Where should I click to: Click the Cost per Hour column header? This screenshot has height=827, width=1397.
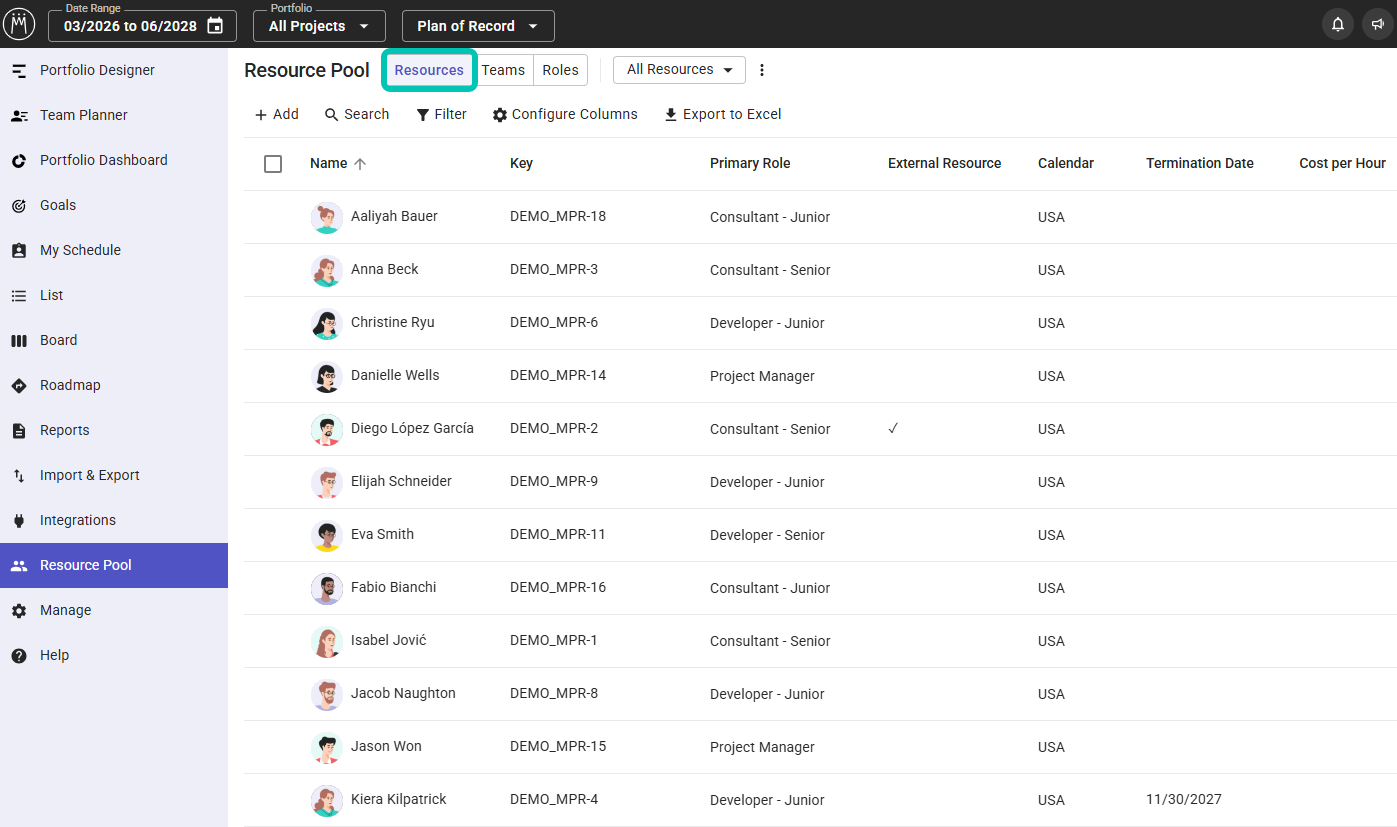click(1342, 164)
